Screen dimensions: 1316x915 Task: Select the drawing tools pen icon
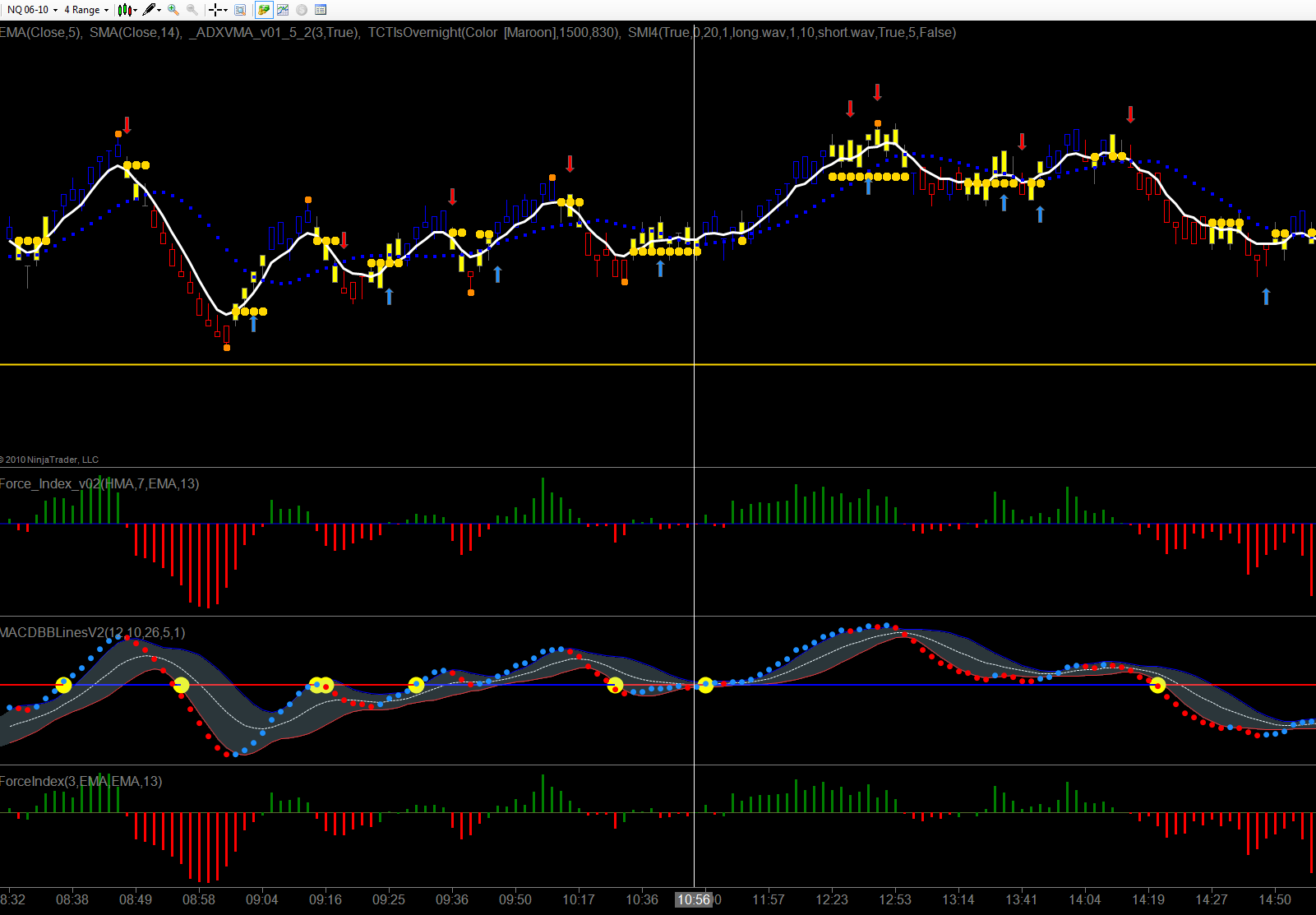point(149,10)
